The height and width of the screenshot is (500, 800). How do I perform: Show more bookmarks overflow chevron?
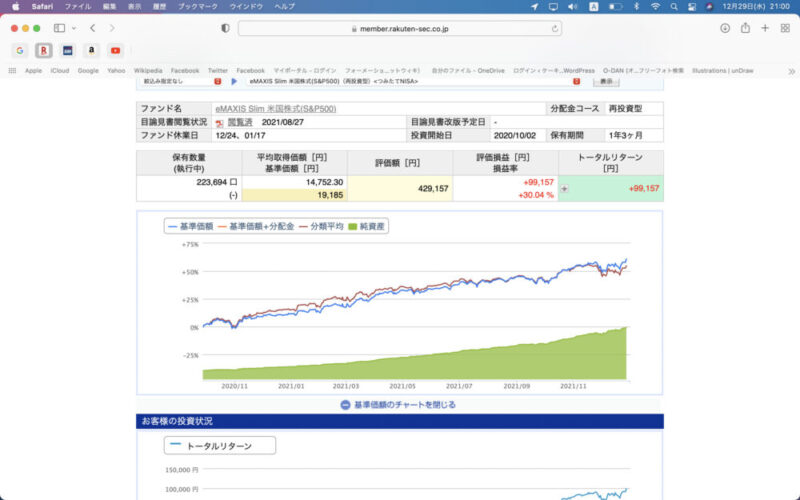791,71
